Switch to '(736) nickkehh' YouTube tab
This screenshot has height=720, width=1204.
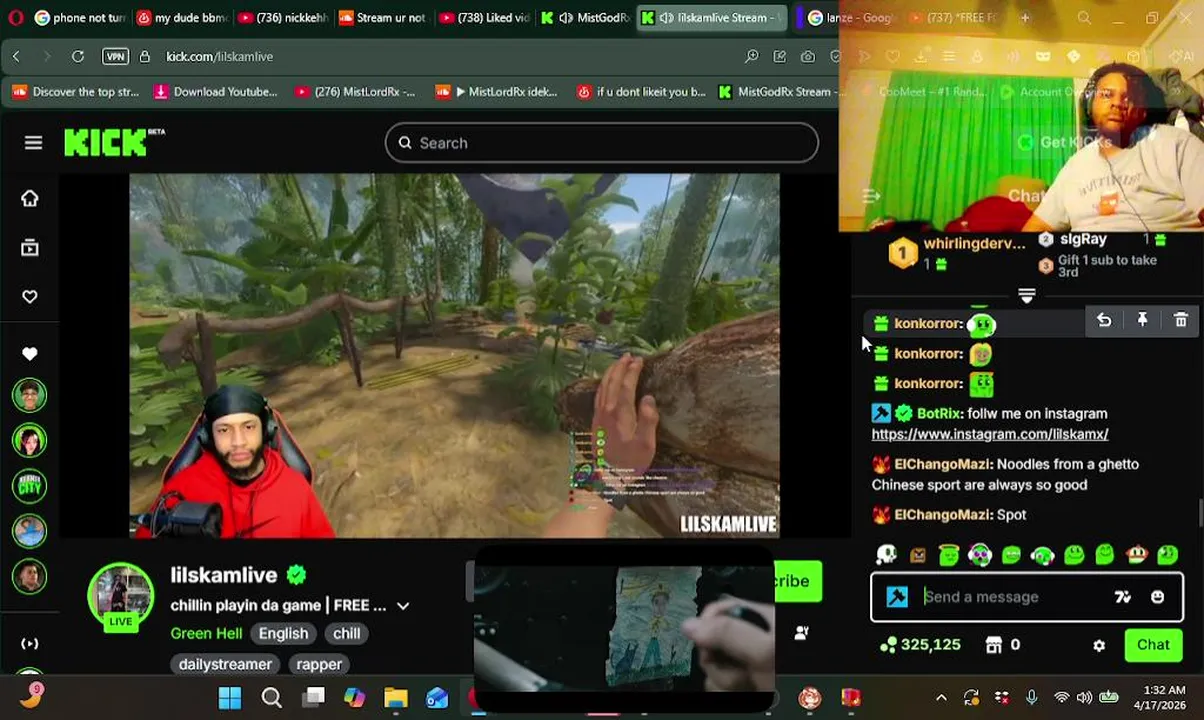tap(283, 17)
